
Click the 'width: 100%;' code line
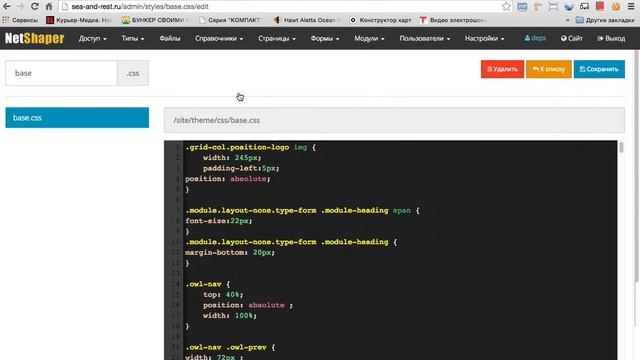pyautogui.click(x=230, y=316)
